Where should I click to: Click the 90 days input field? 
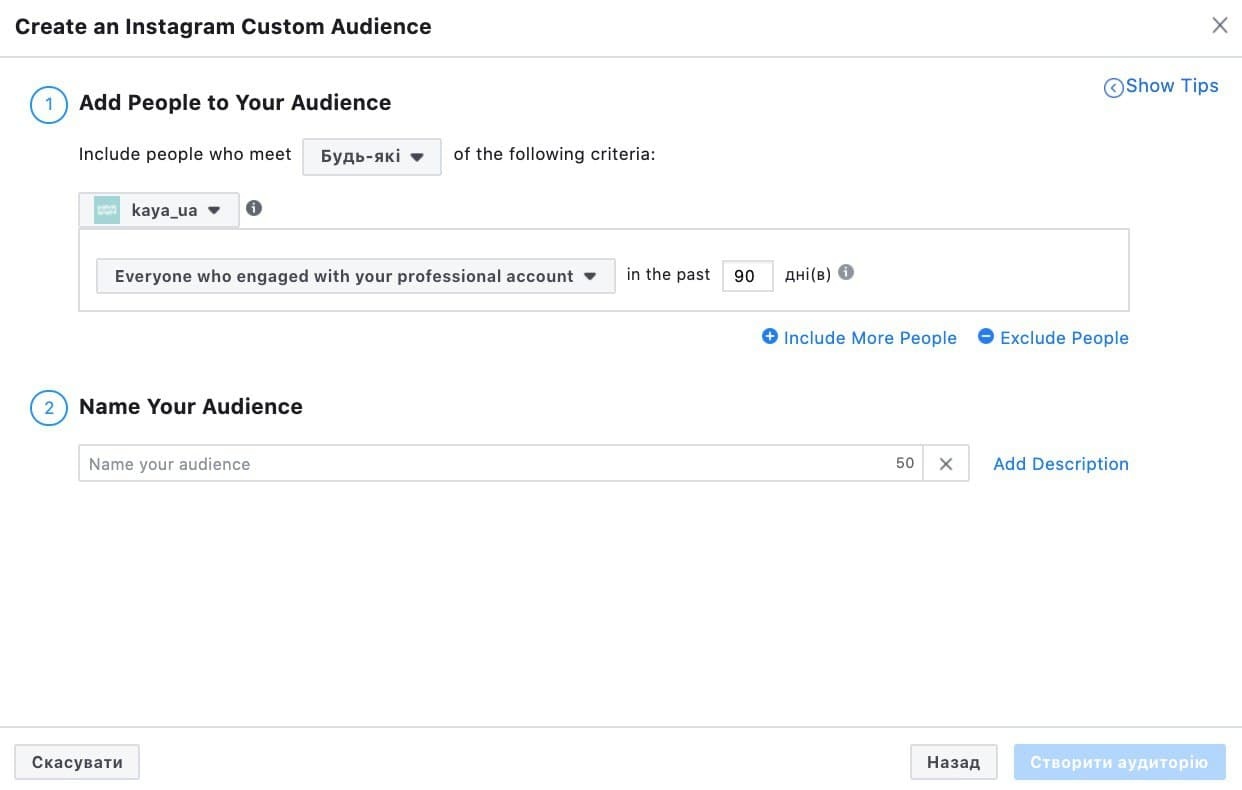[x=747, y=276]
